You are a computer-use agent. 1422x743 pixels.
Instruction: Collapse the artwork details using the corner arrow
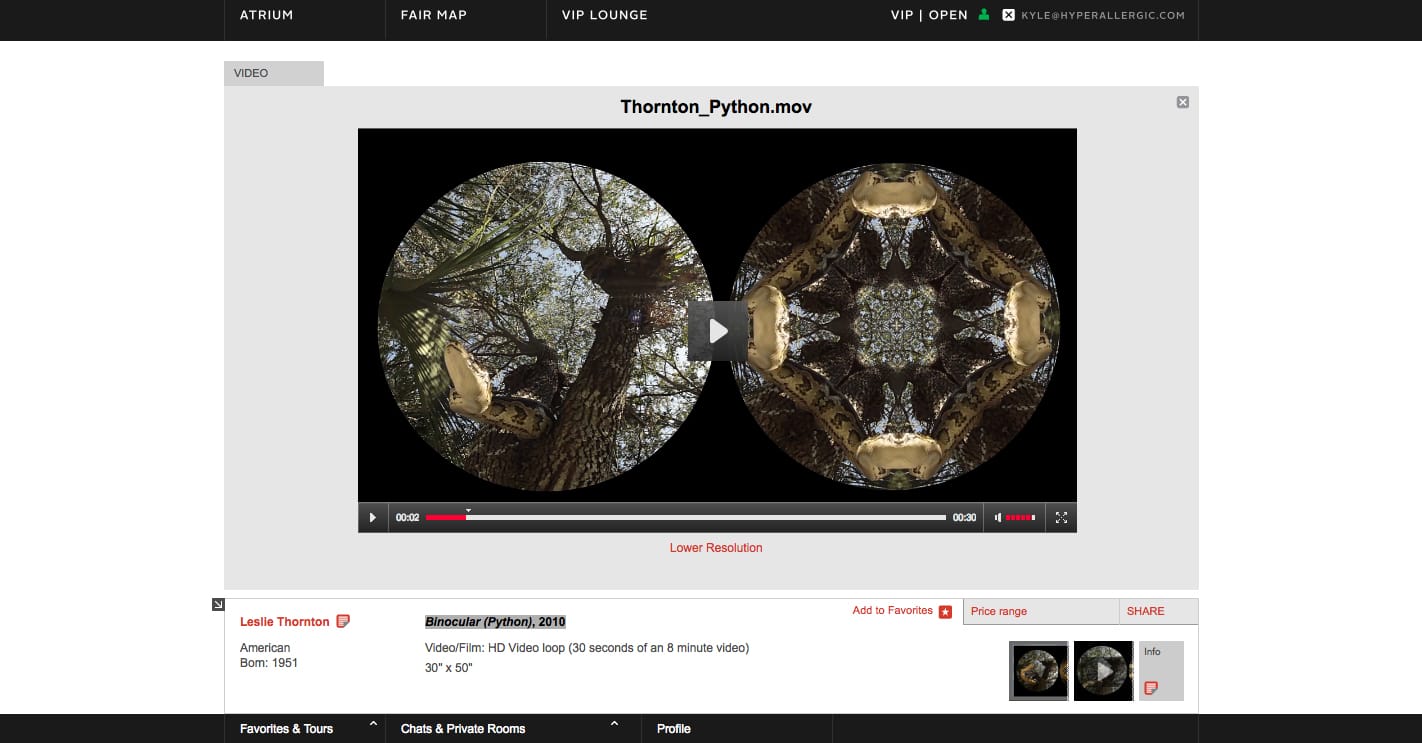(x=218, y=604)
